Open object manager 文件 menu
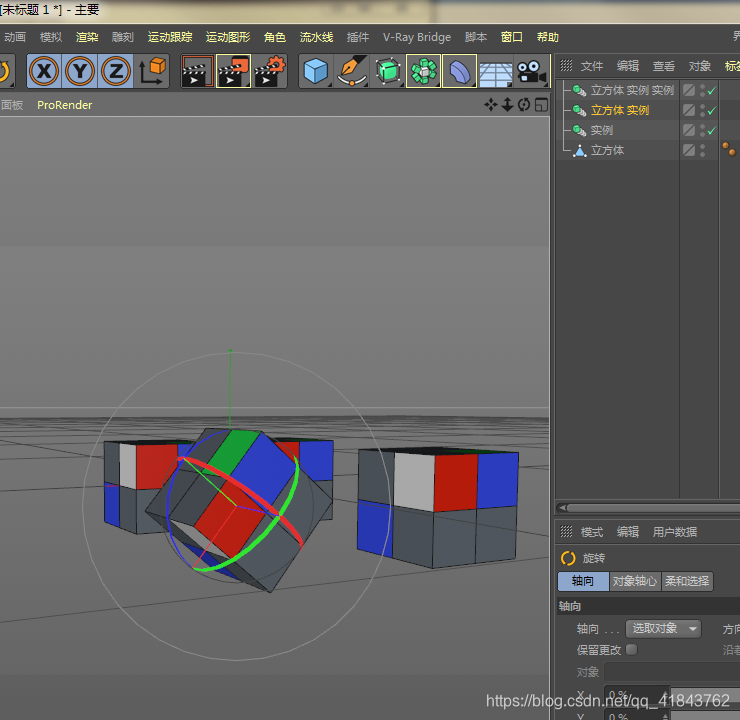Image resolution: width=740 pixels, height=720 pixels. [x=592, y=66]
